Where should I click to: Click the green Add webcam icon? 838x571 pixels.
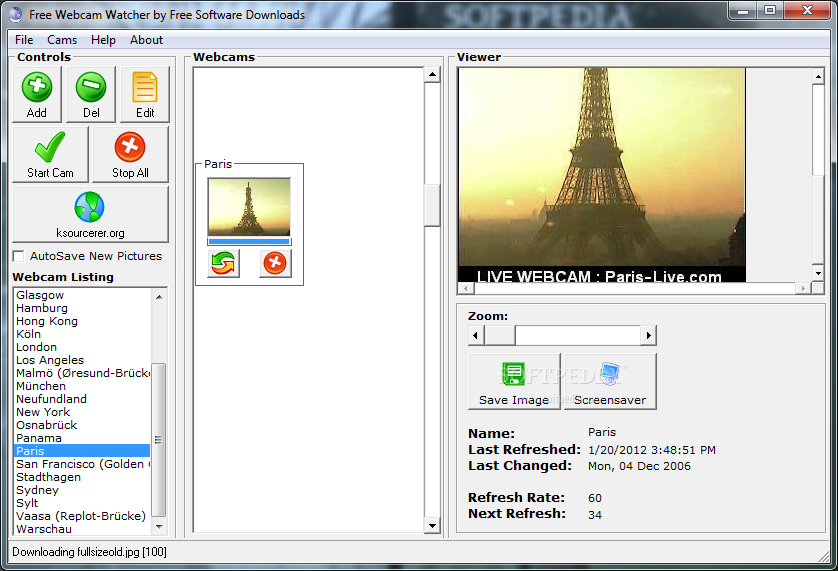point(37,87)
